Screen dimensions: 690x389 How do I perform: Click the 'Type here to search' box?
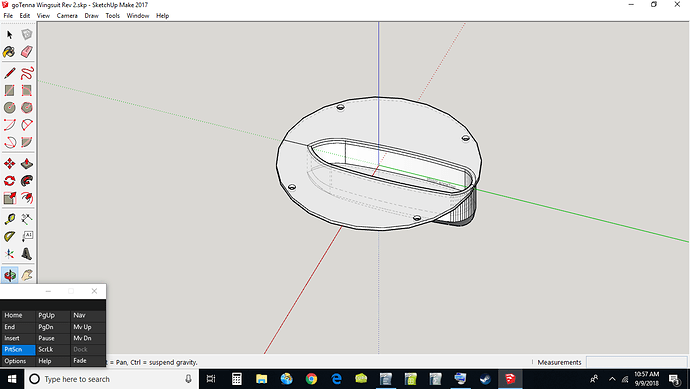coord(112,379)
